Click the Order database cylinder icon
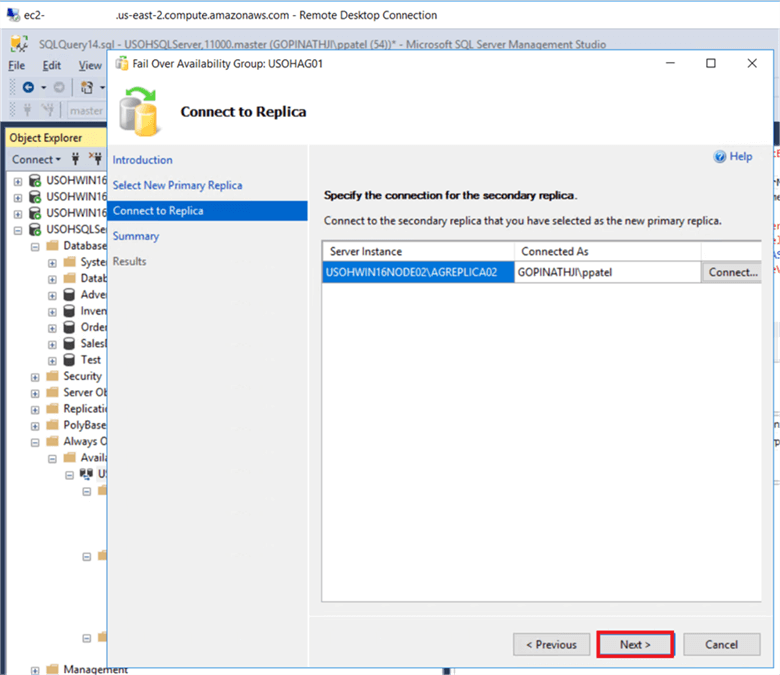This screenshot has height=675, width=780. [69, 327]
